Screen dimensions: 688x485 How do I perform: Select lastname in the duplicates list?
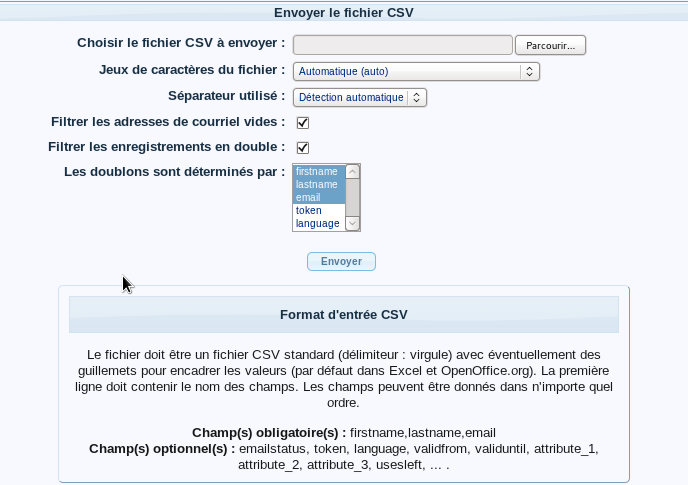317,185
